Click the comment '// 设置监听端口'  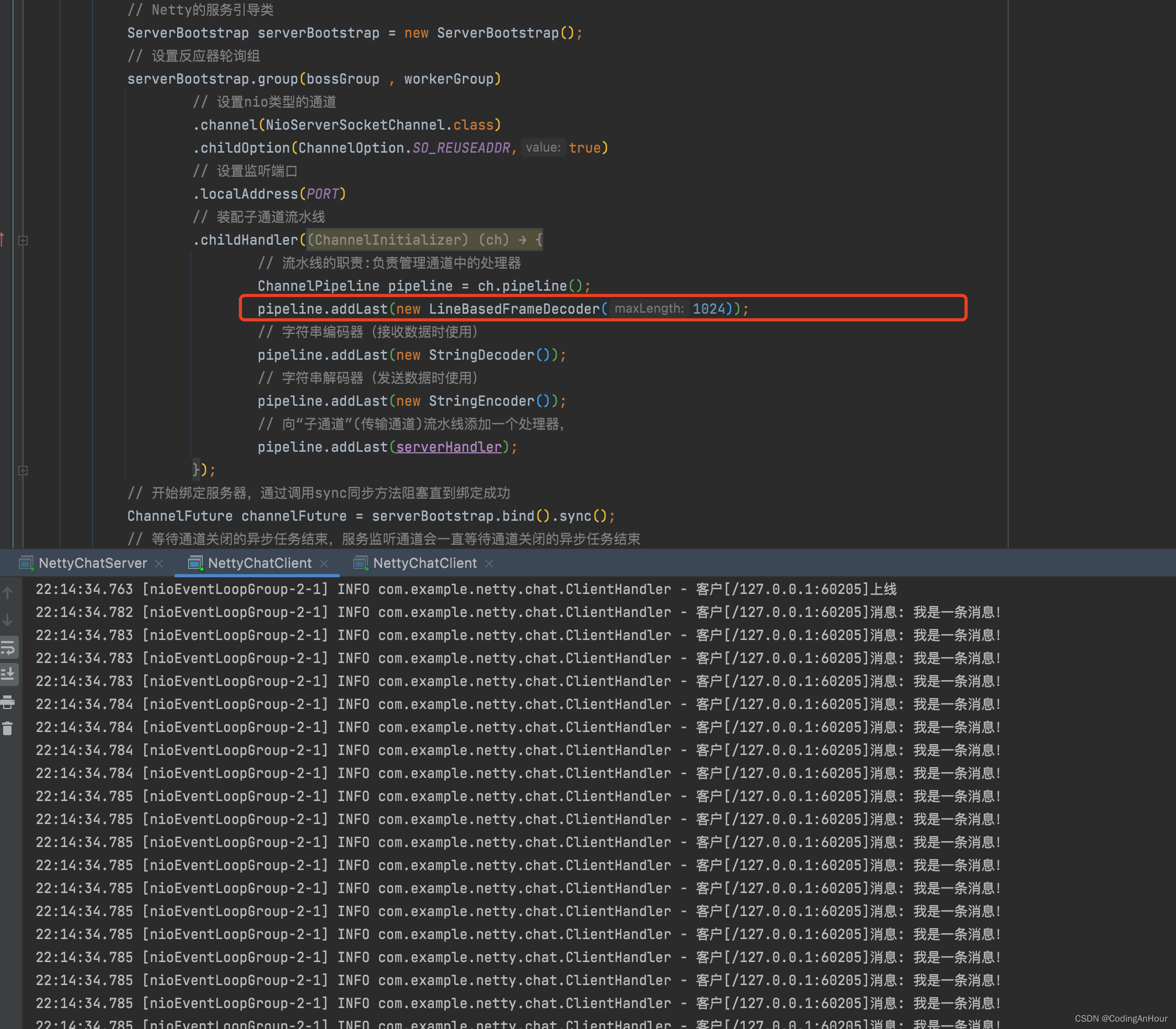pyautogui.click(x=245, y=170)
